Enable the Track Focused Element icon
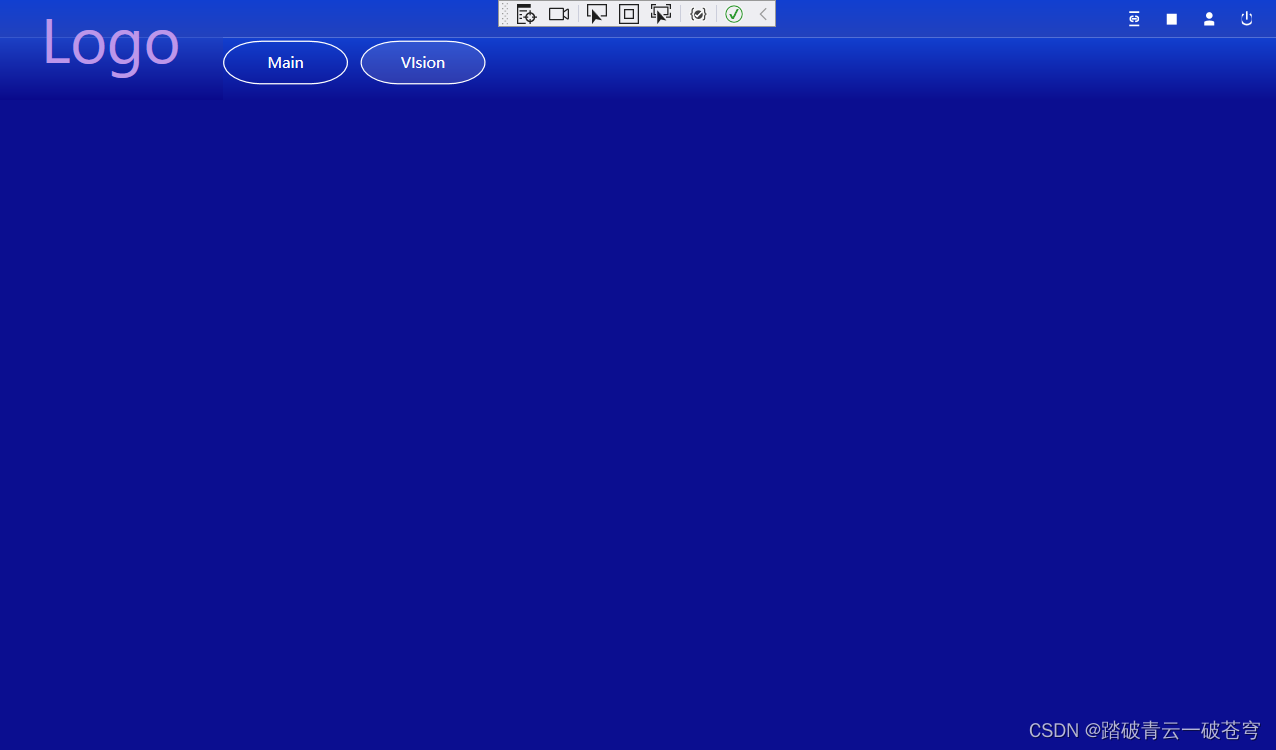Viewport: 1276px width, 750px height. coord(661,14)
